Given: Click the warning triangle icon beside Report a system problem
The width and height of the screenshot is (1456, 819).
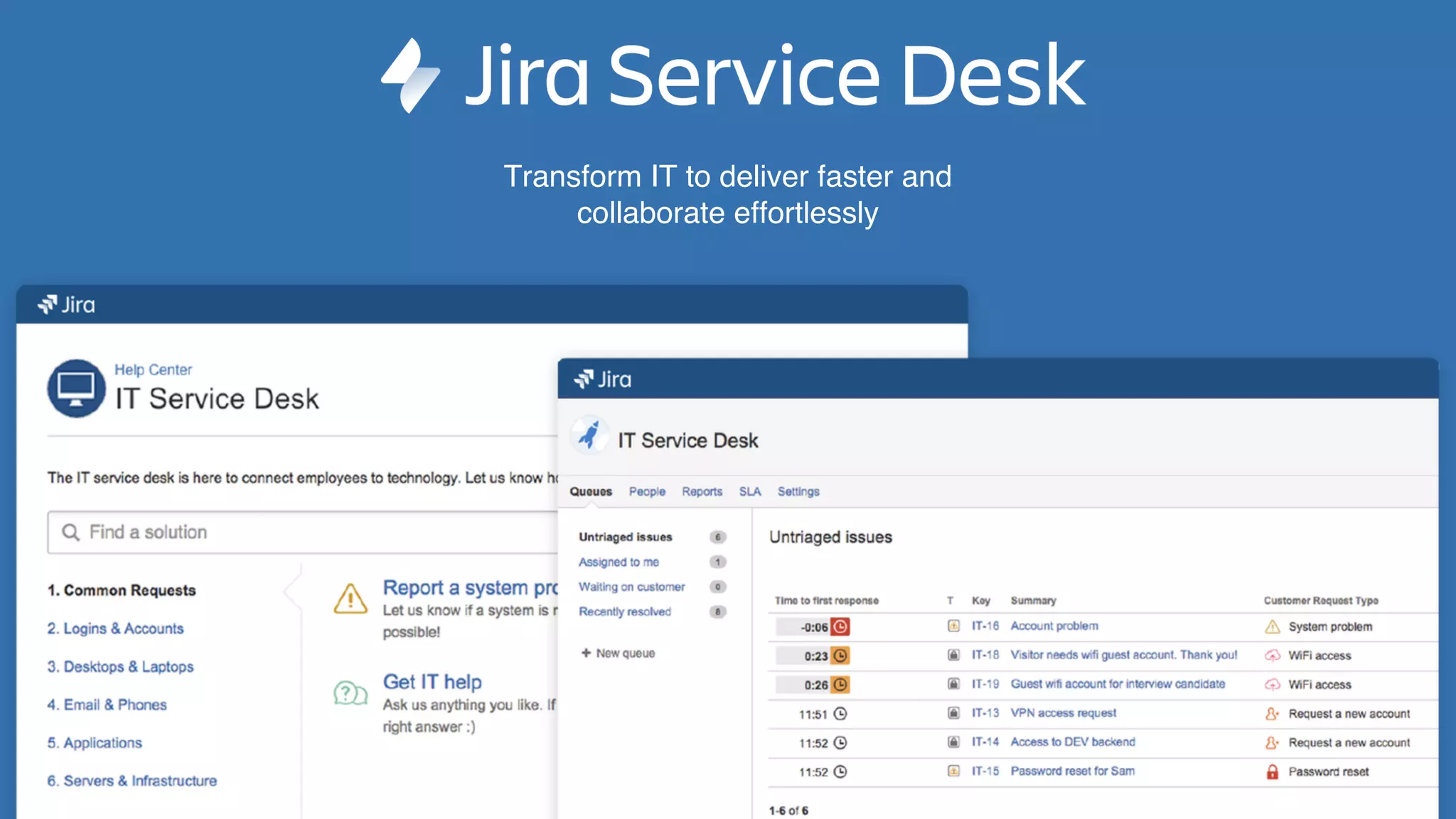Looking at the screenshot, I should (350, 599).
